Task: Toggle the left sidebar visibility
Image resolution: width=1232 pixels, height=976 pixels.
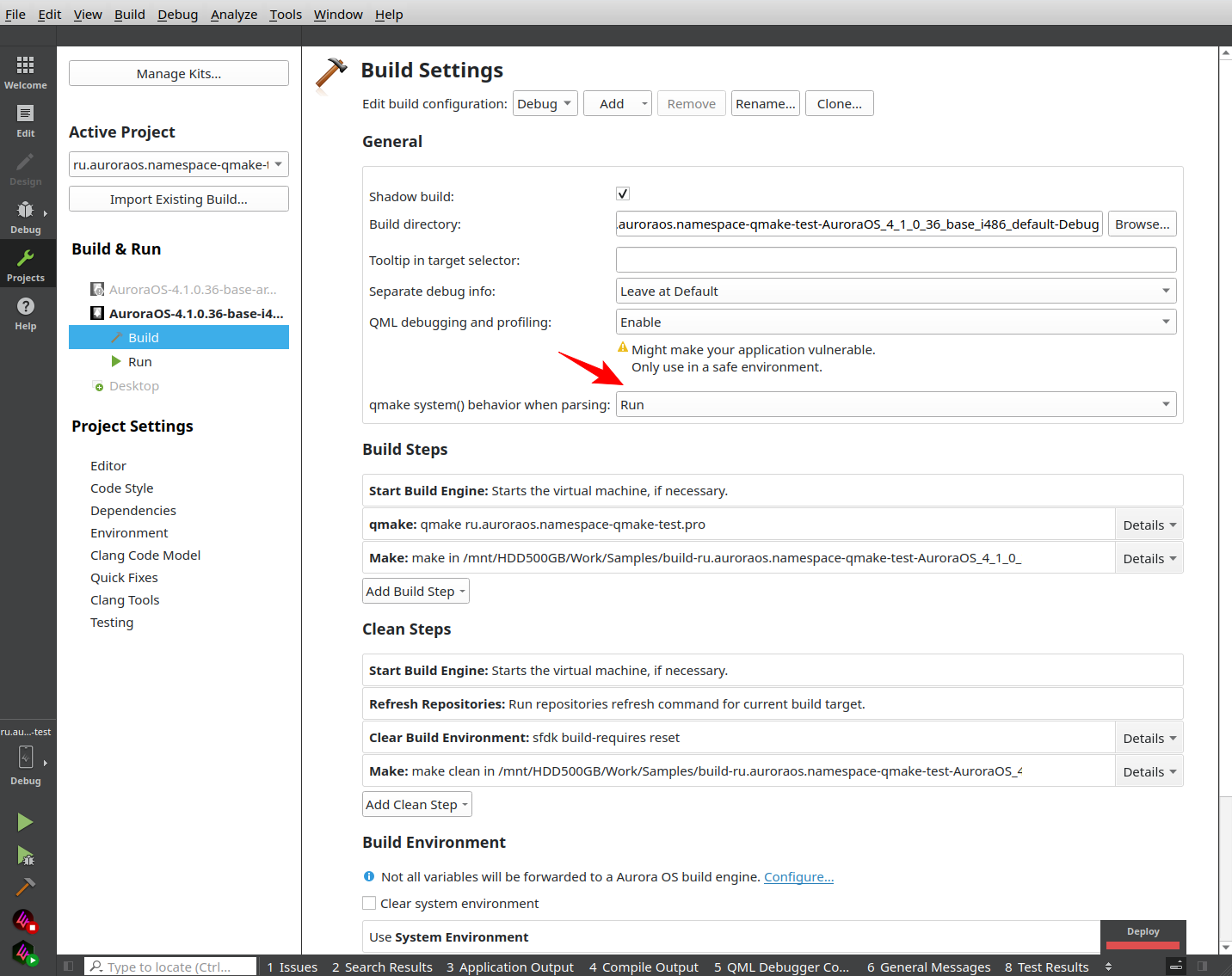Action: coord(69,967)
